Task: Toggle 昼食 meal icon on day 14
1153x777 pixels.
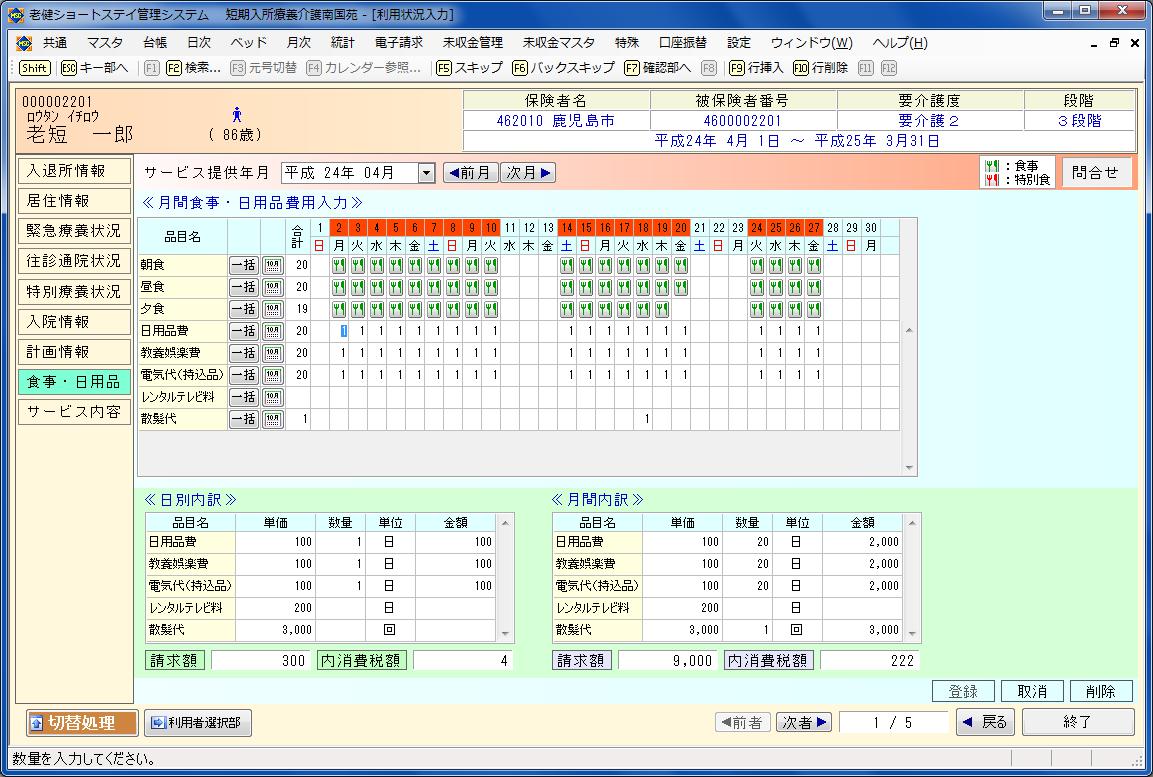Action: [x=568, y=287]
